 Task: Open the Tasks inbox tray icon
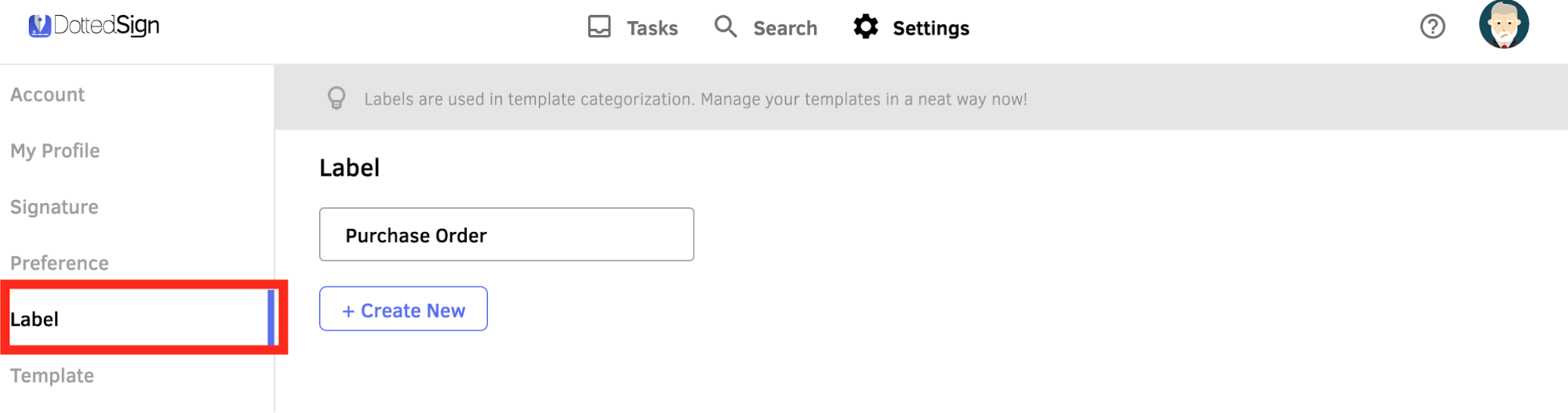[x=599, y=27]
